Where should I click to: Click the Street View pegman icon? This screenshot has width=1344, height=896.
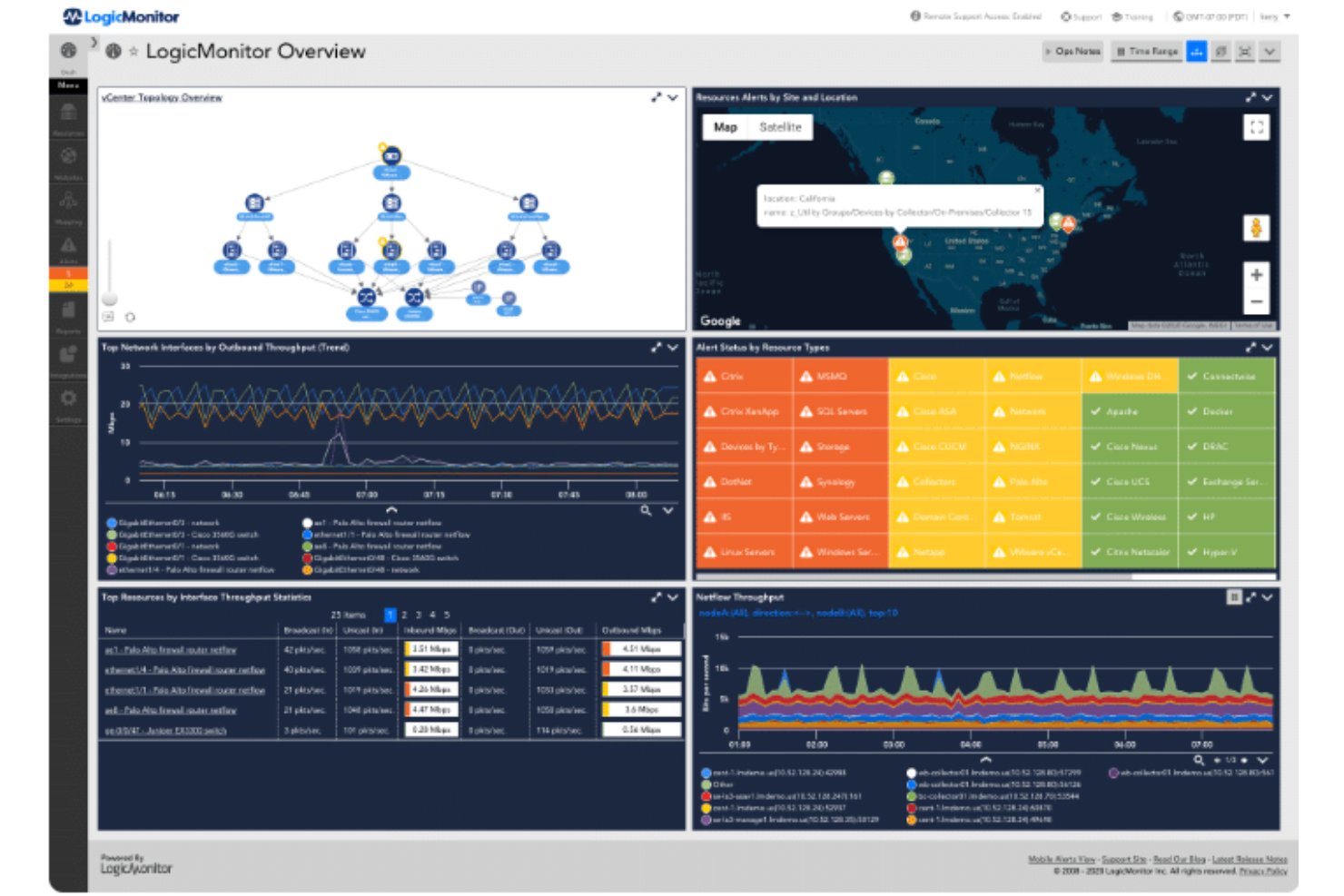(x=1256, y=229)
